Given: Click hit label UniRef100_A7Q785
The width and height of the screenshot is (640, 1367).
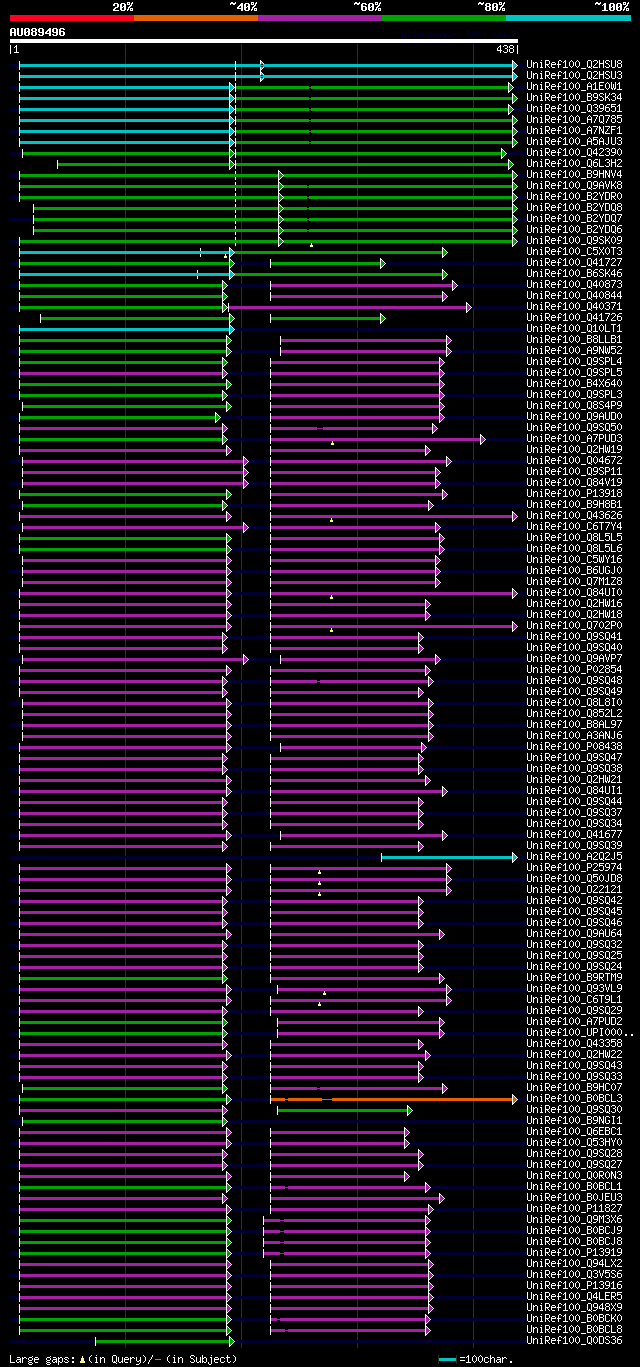Looking at the screenshot, I should [x=574, y=119].
